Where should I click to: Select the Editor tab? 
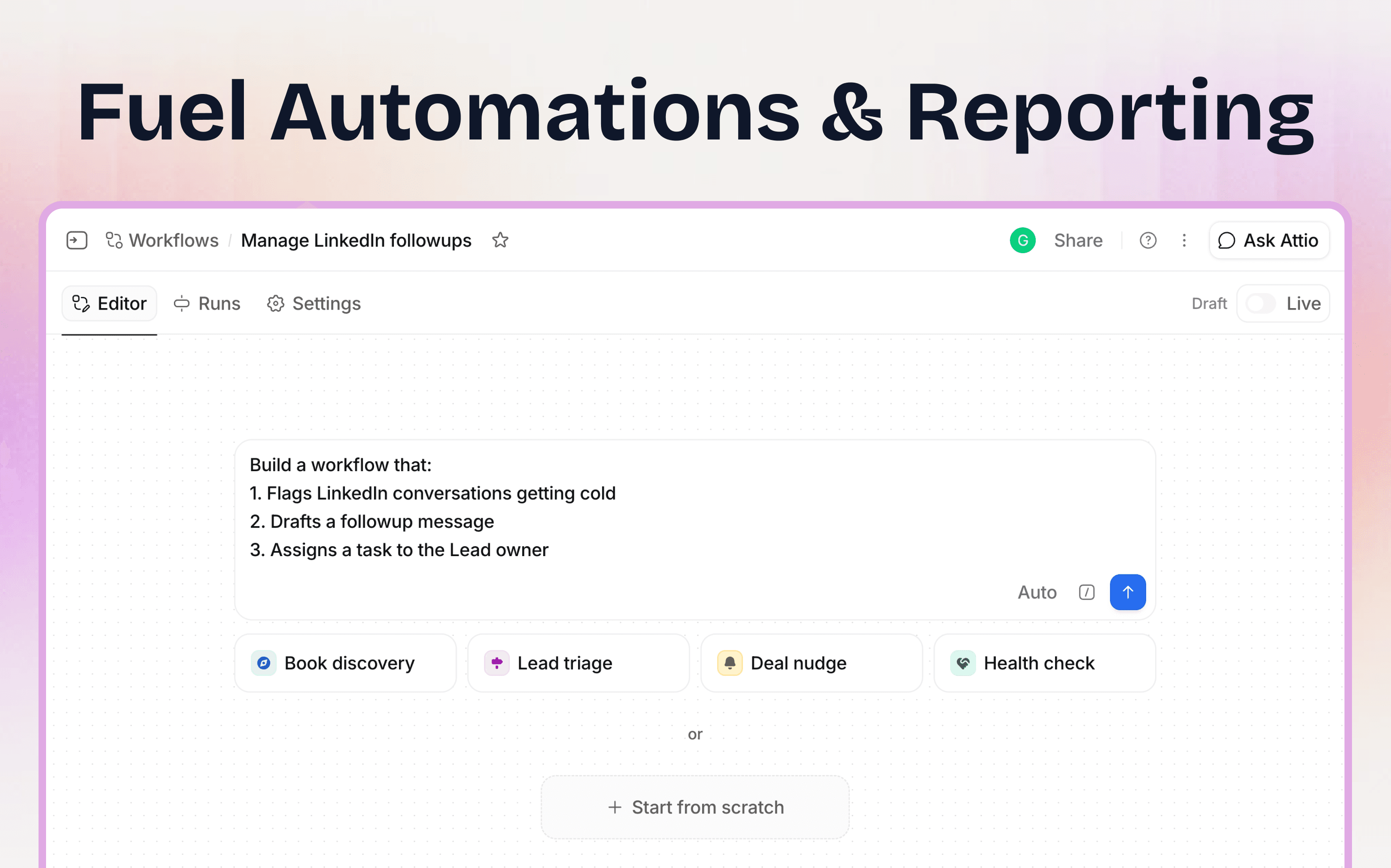click(109, 303)
